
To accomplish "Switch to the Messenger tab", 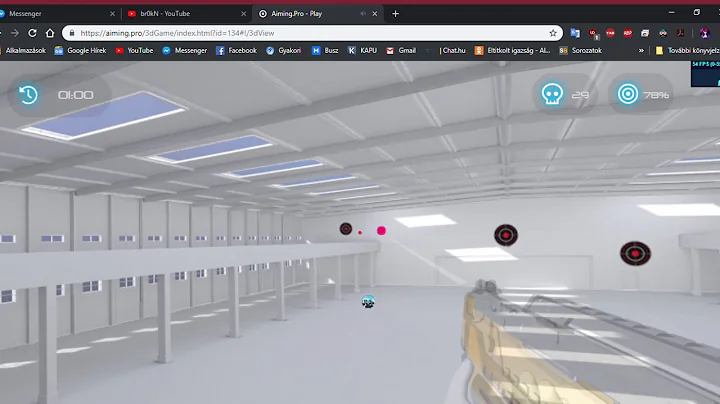I will pos(59,14).
